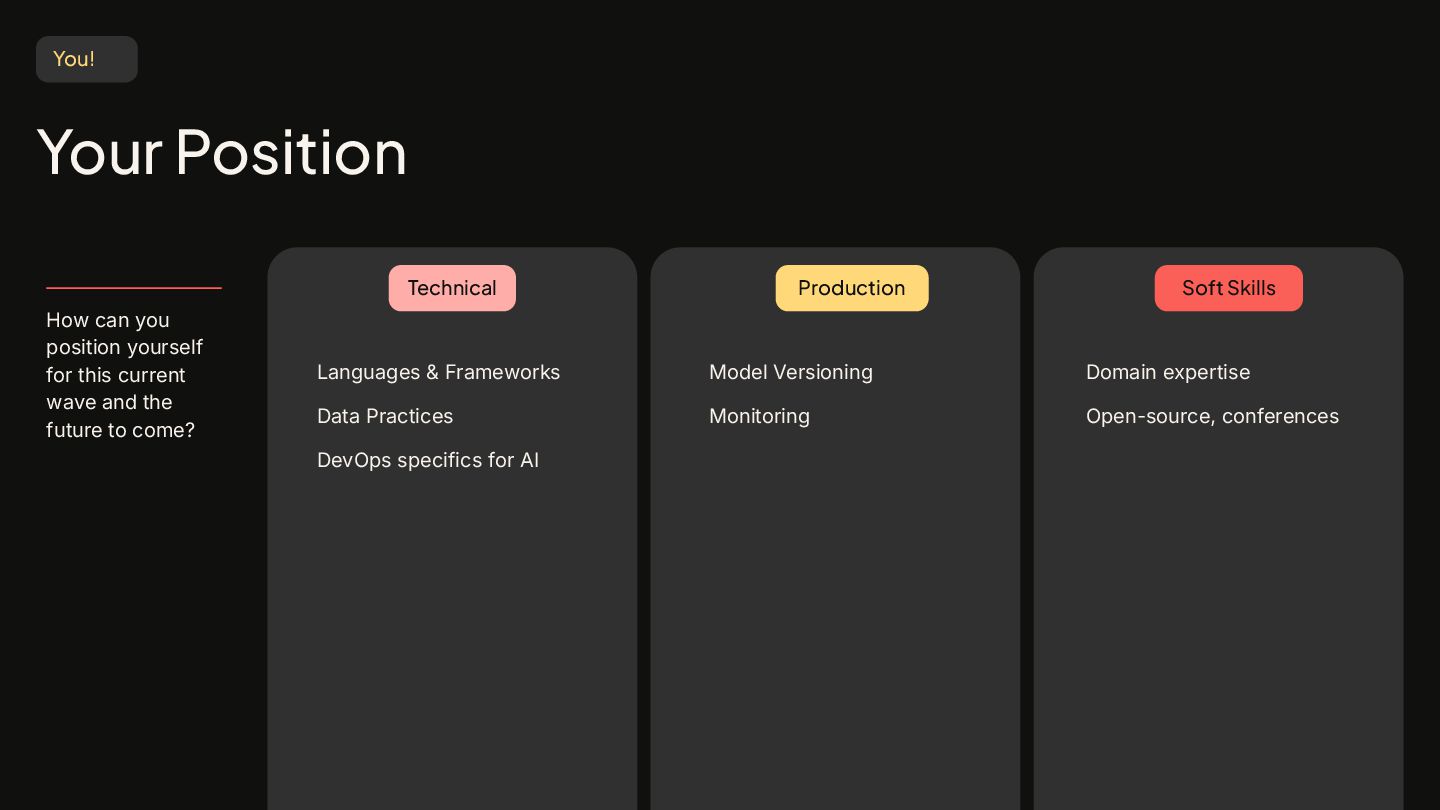
Task: Select the "Monitoring" list item
Action: [759, 416]
